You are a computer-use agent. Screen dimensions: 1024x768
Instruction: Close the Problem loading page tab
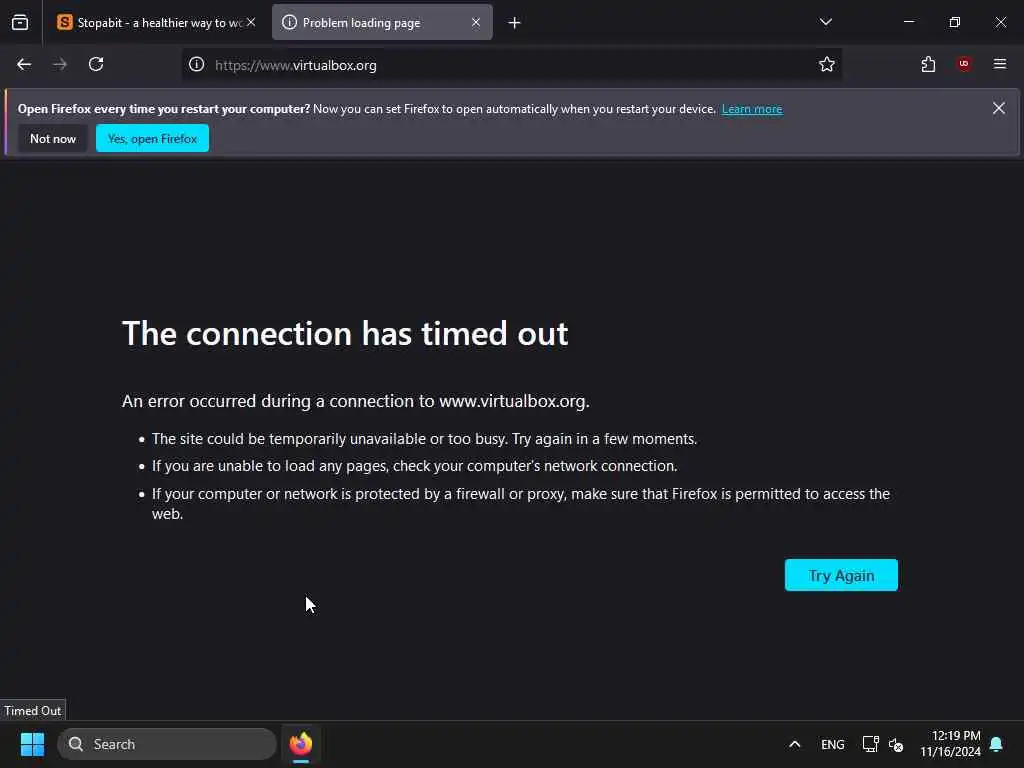[x=476, y=22]
